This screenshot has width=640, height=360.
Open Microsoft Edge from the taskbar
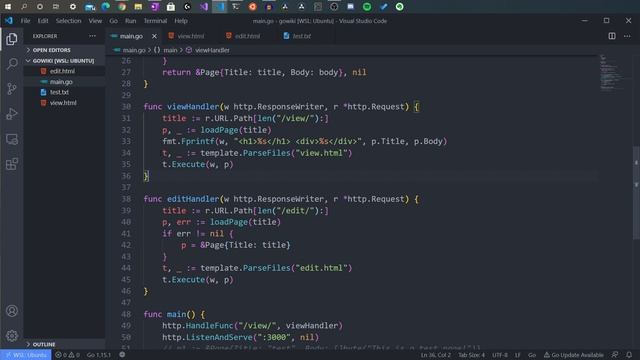point(106,7)
